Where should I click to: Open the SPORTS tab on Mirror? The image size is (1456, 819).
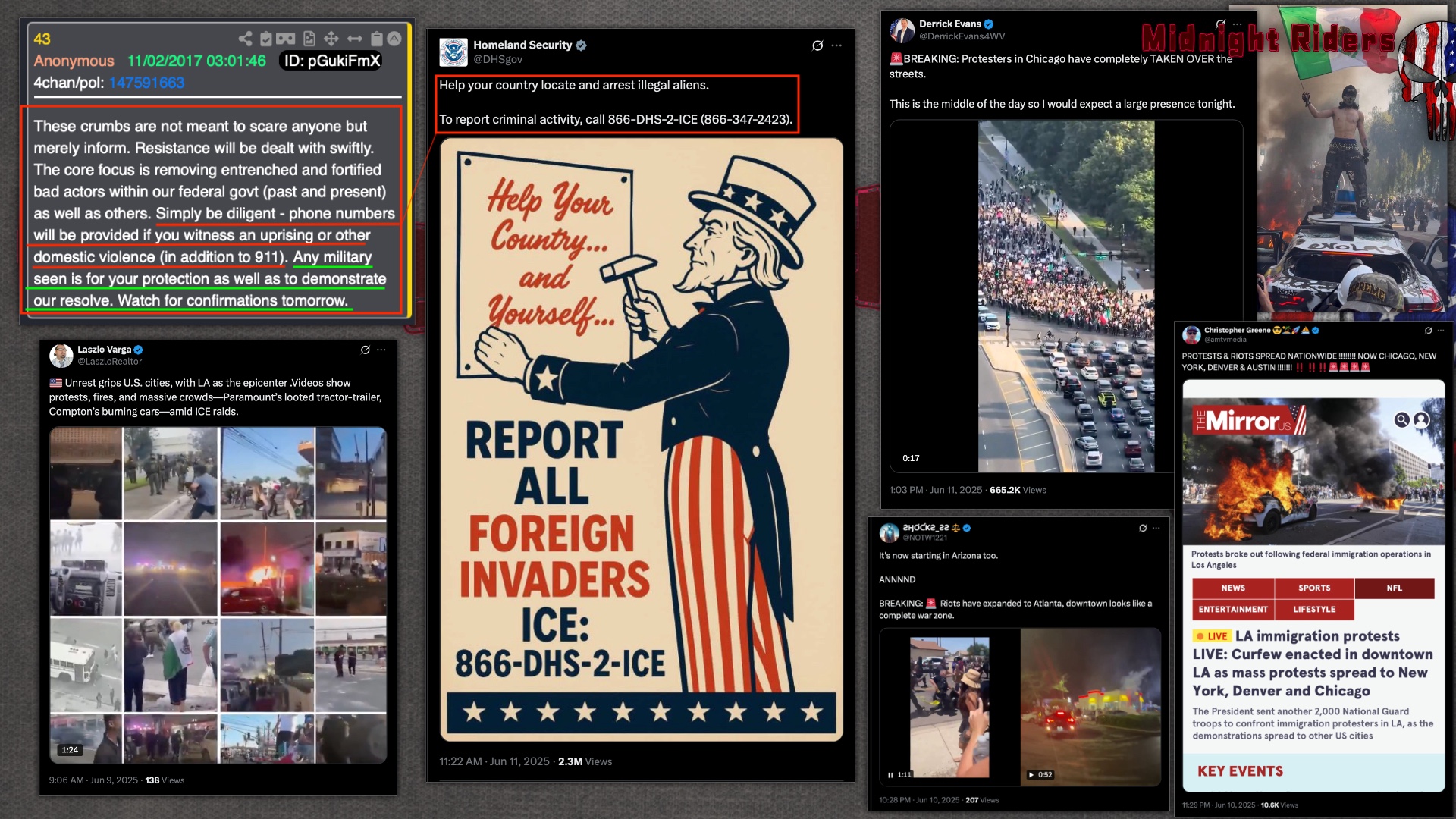[1314, 588]
